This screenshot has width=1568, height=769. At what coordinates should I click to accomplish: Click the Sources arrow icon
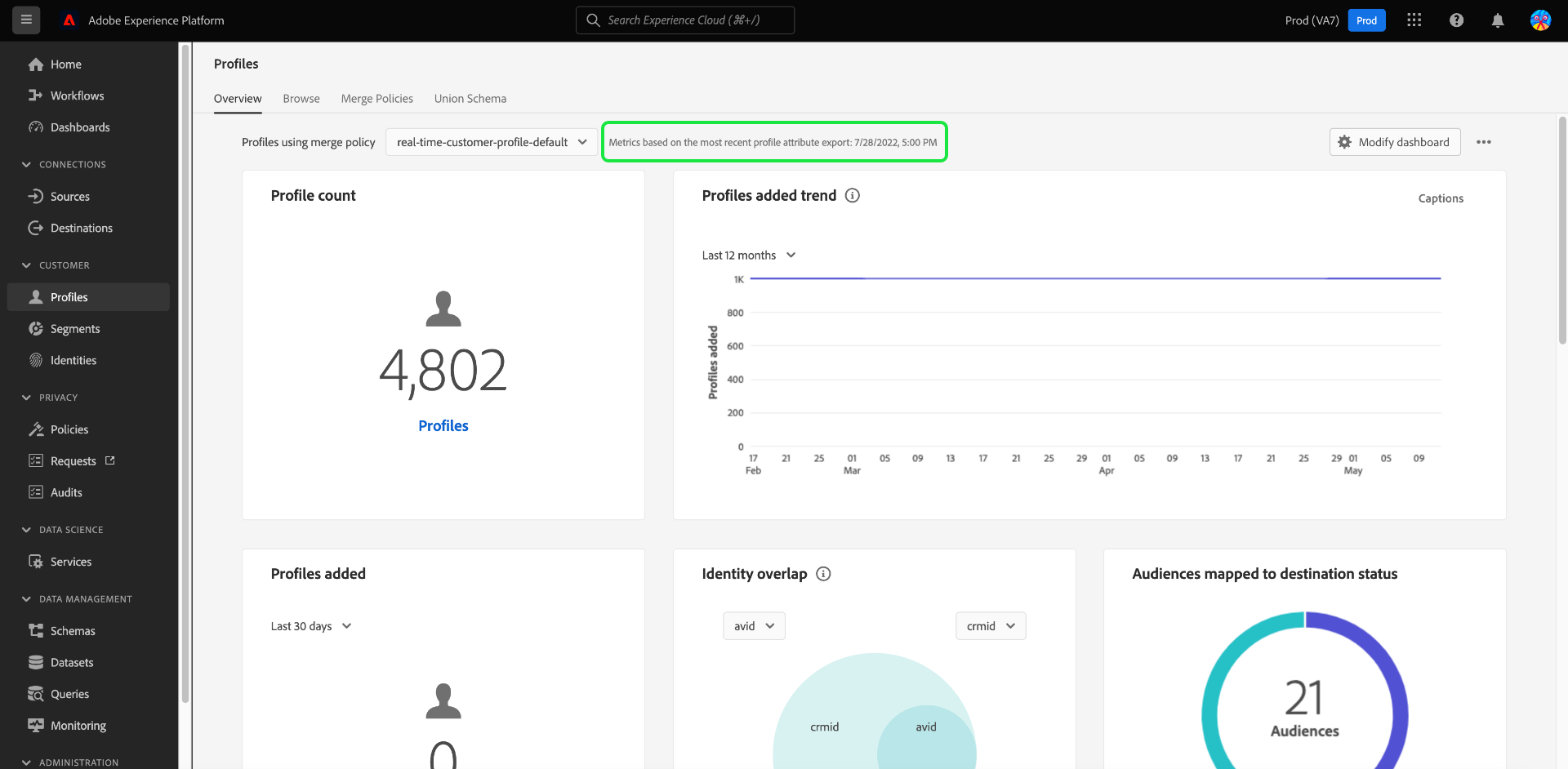tap(36, 197)
